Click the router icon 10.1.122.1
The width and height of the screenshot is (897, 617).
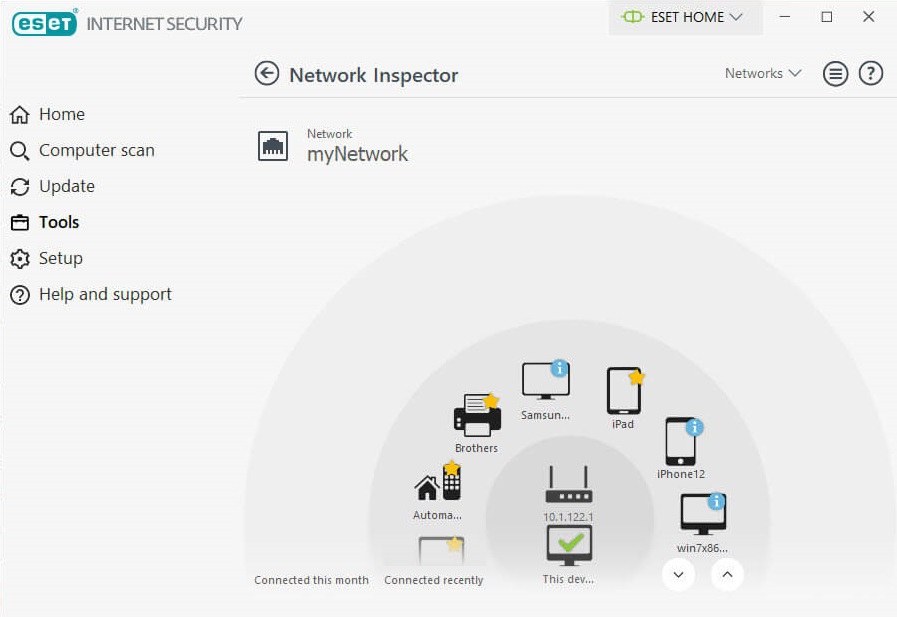pos(569,485)
